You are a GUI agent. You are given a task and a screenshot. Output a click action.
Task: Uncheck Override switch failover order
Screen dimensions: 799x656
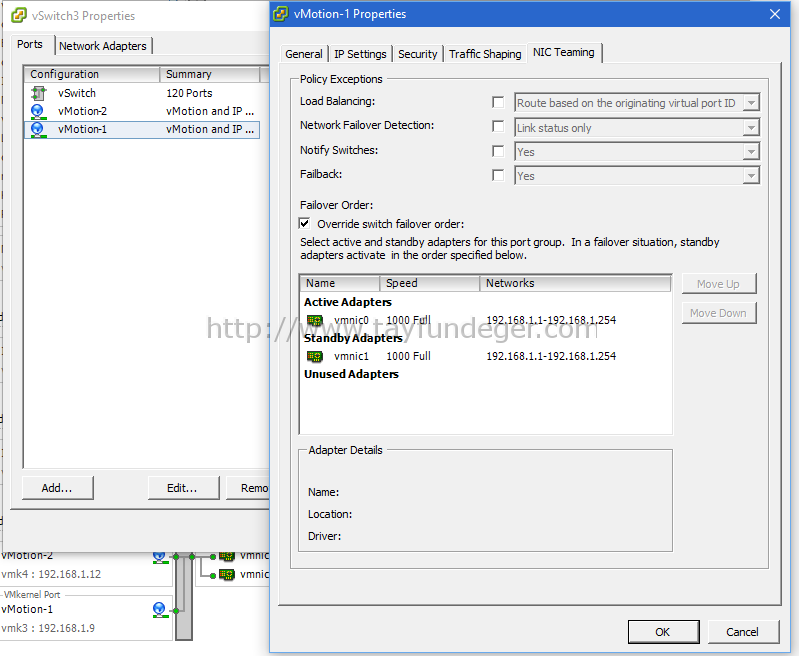(x=305, y=224)
